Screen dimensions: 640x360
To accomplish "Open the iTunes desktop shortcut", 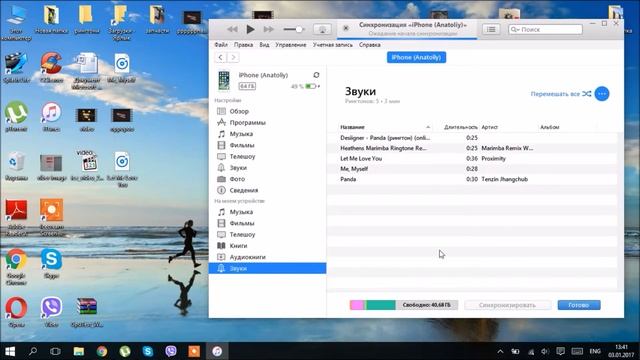I will pyautogui.click(x=51, y=117).
